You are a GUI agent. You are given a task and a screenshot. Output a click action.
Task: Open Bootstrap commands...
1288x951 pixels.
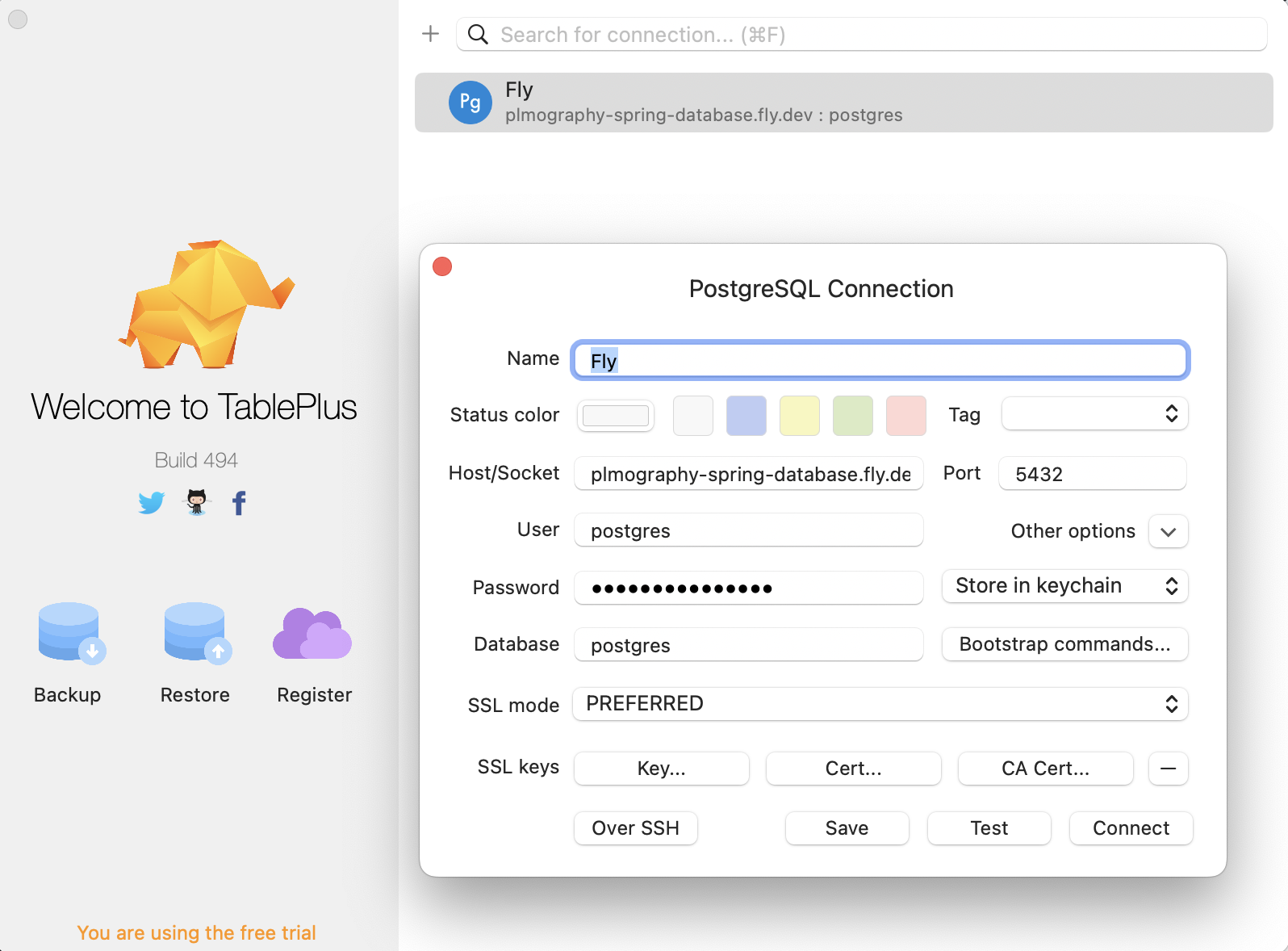tap(1064, 644)
